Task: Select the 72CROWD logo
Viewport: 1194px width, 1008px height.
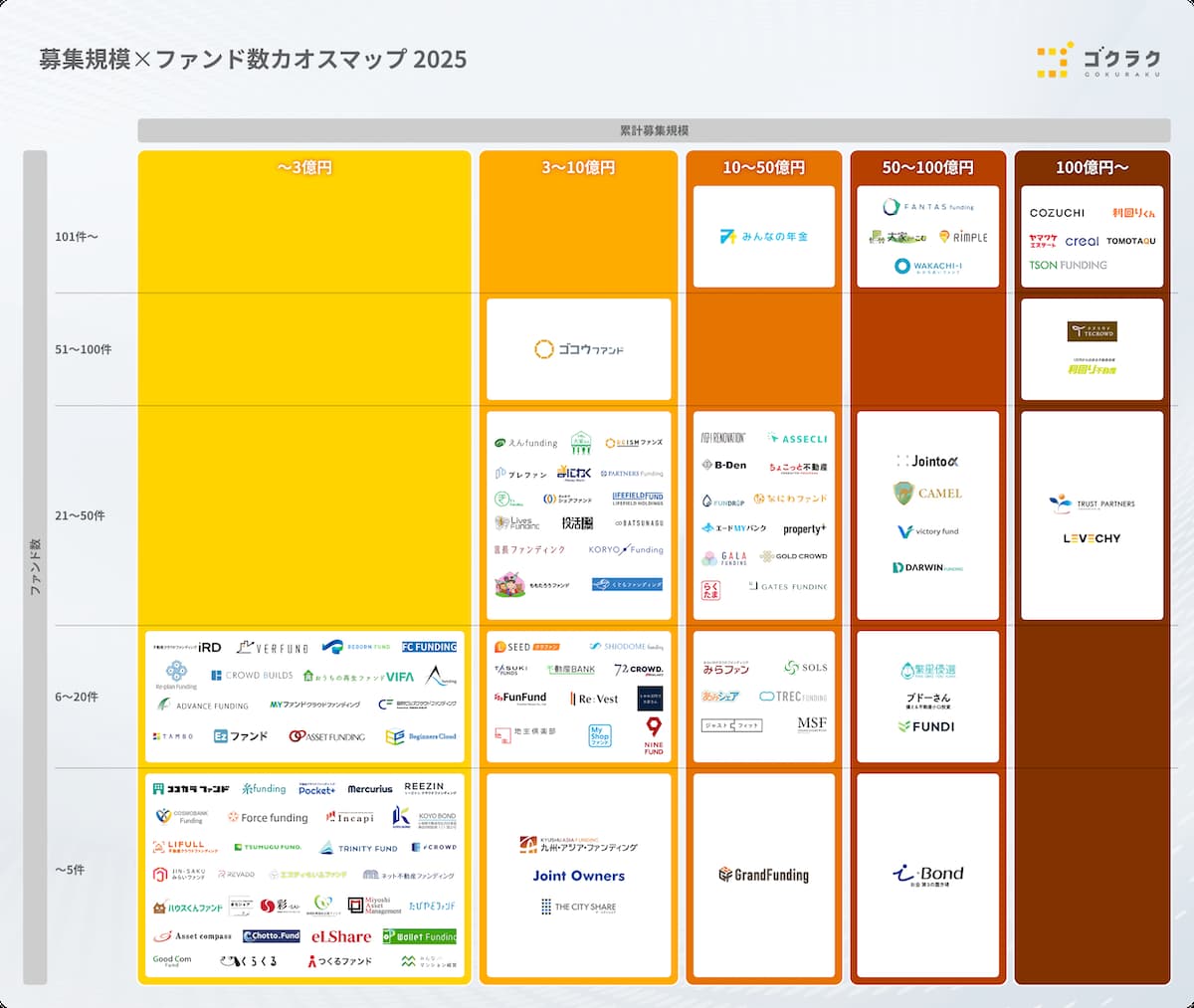Action: click(639, 670)
